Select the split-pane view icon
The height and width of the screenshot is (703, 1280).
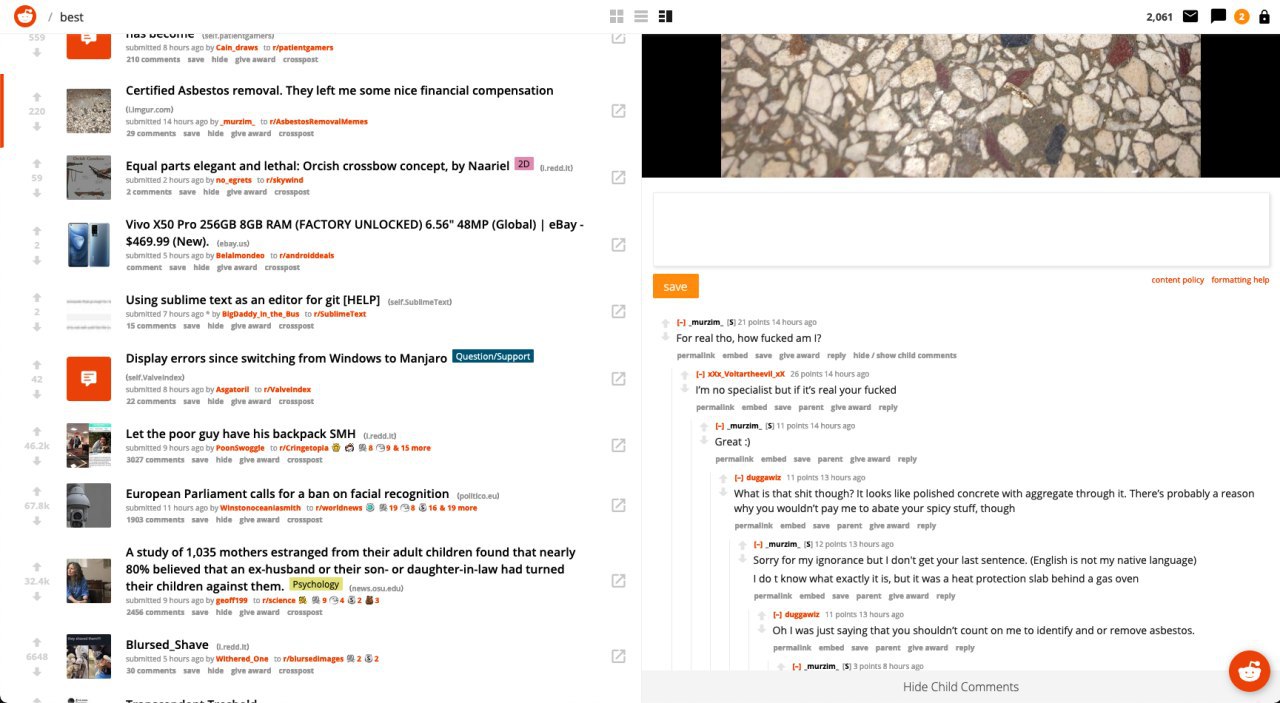[x=666, y=16]
